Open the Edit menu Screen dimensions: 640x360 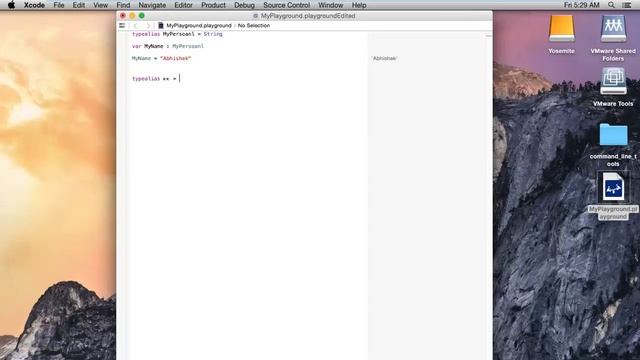[78, 5]
